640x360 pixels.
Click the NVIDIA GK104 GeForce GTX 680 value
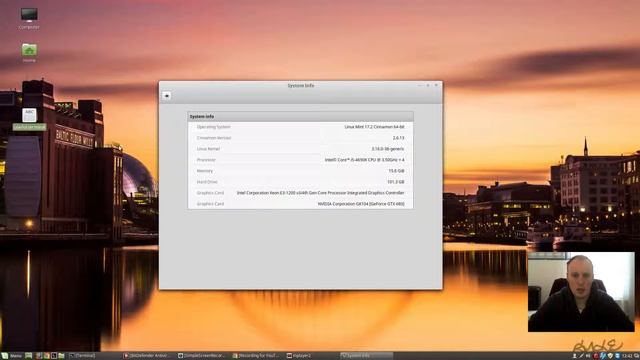click(361, 204)
